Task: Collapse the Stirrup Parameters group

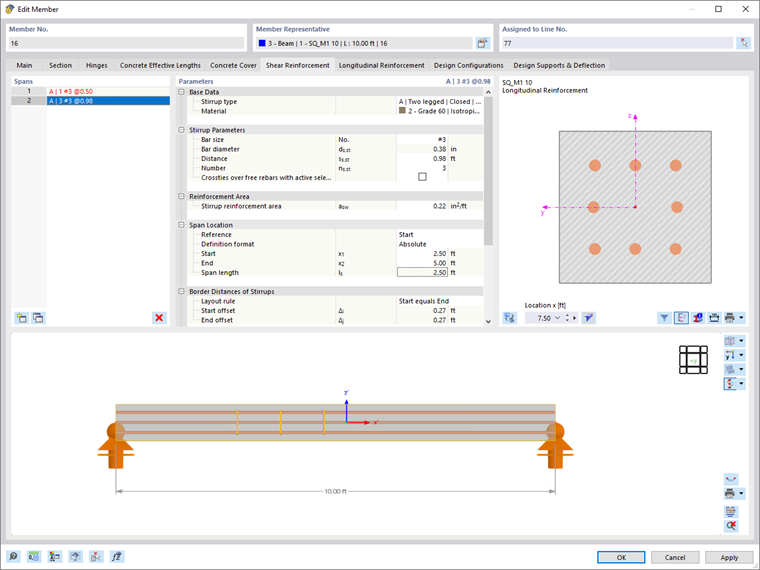Action: tap(182, 130)
